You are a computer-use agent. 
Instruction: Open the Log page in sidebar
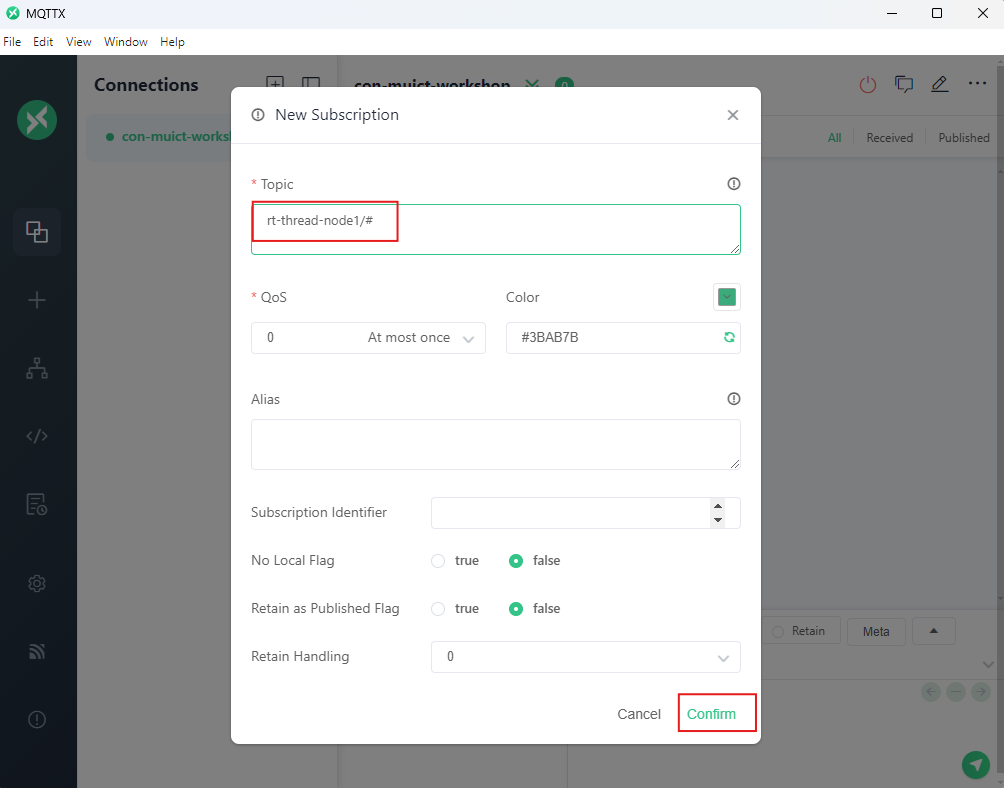coord(37,504)
